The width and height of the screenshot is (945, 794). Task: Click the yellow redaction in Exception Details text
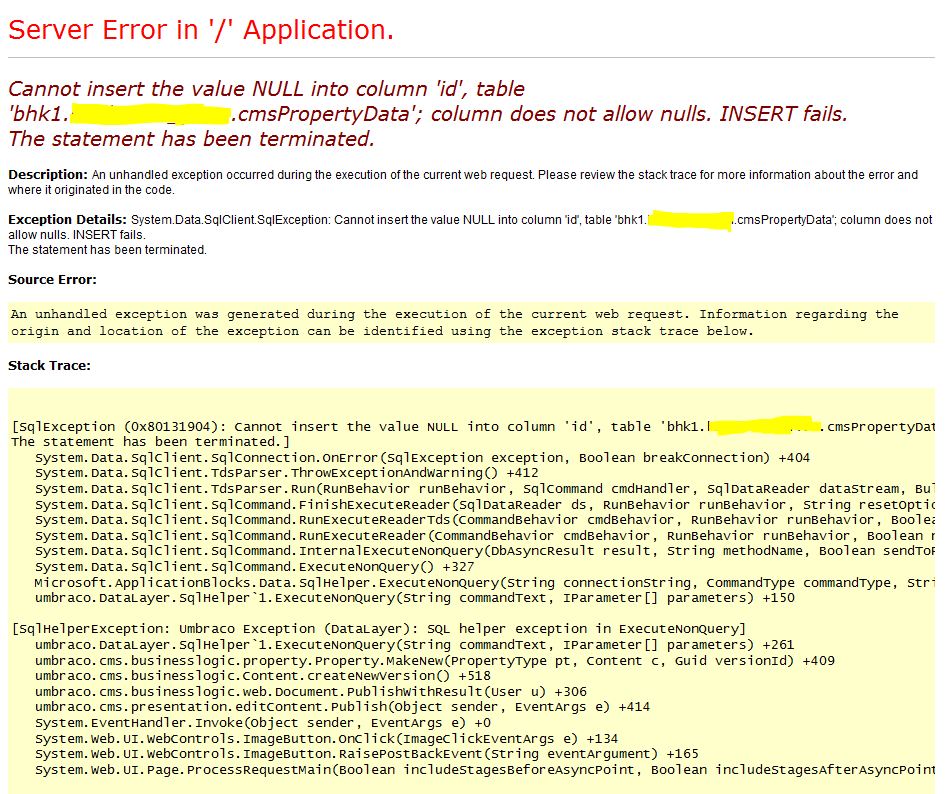690,219
